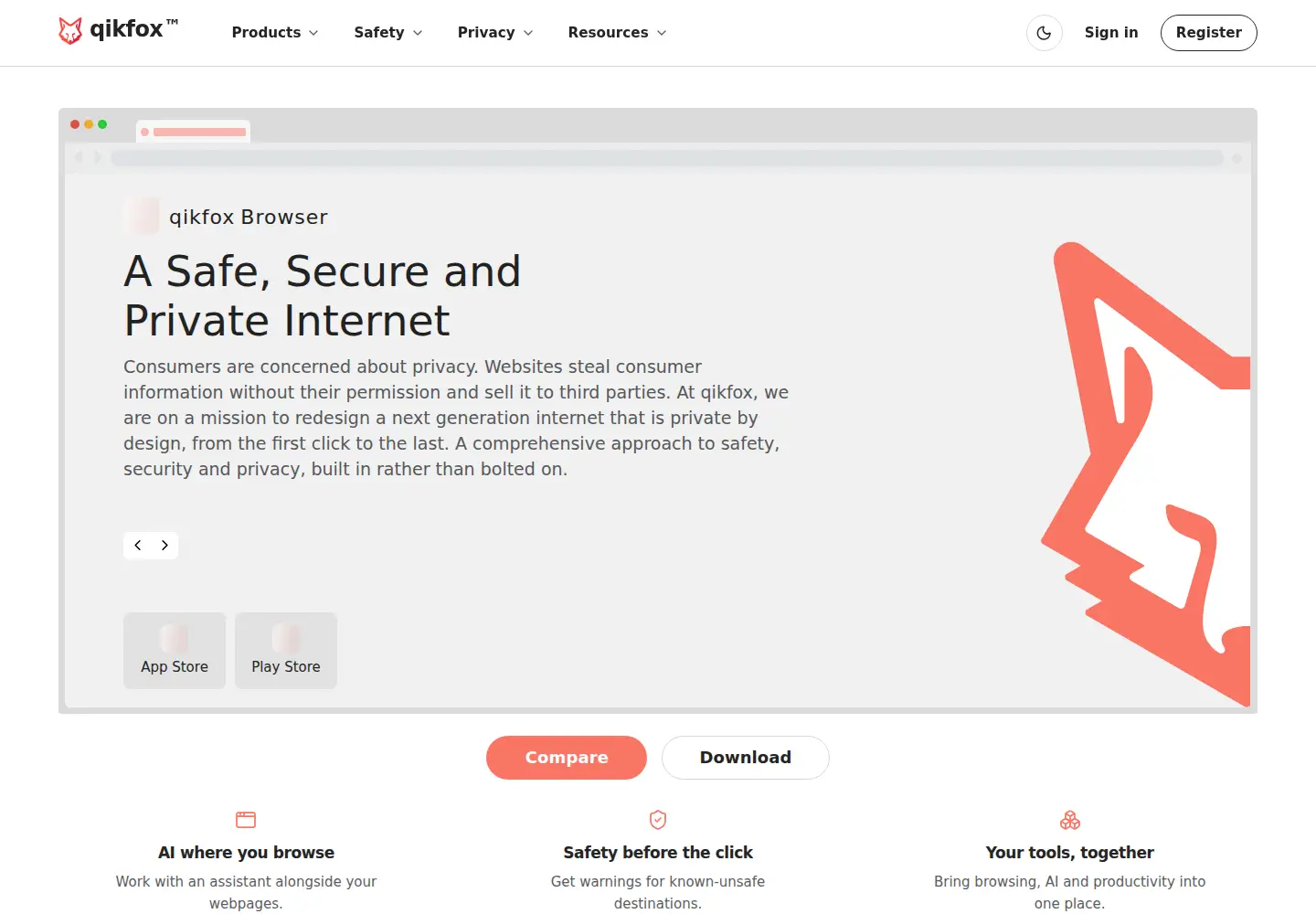
Task: Click the Sign in link
Action: 1111,33
